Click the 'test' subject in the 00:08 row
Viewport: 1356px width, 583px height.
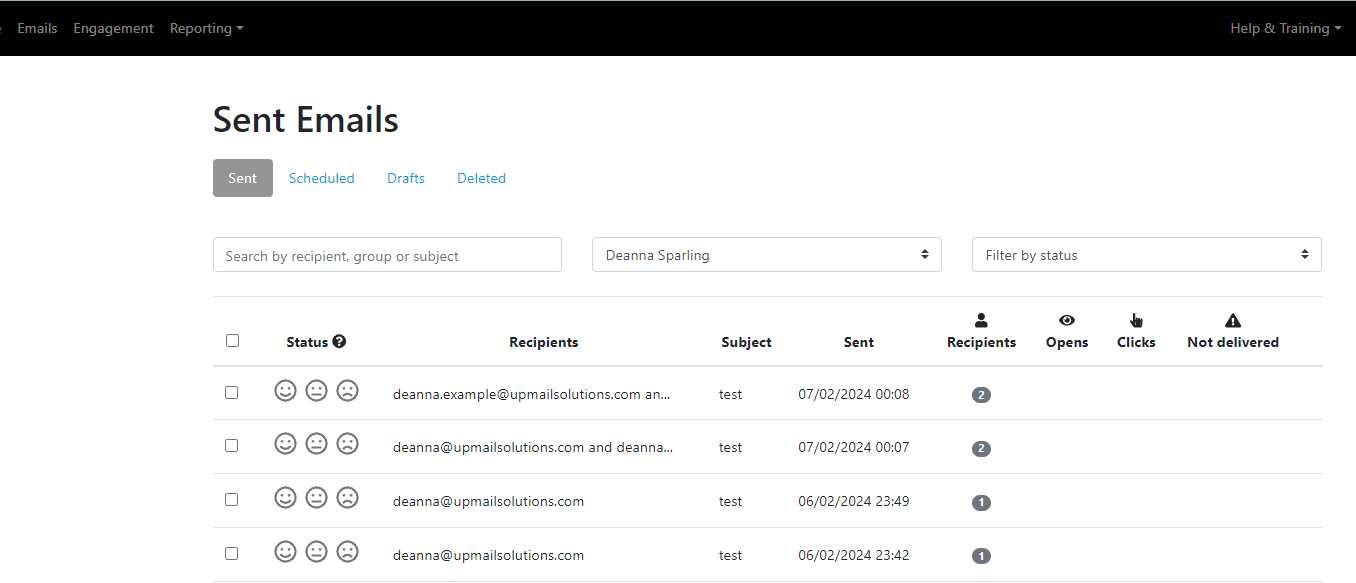click(x=730, y=394)
